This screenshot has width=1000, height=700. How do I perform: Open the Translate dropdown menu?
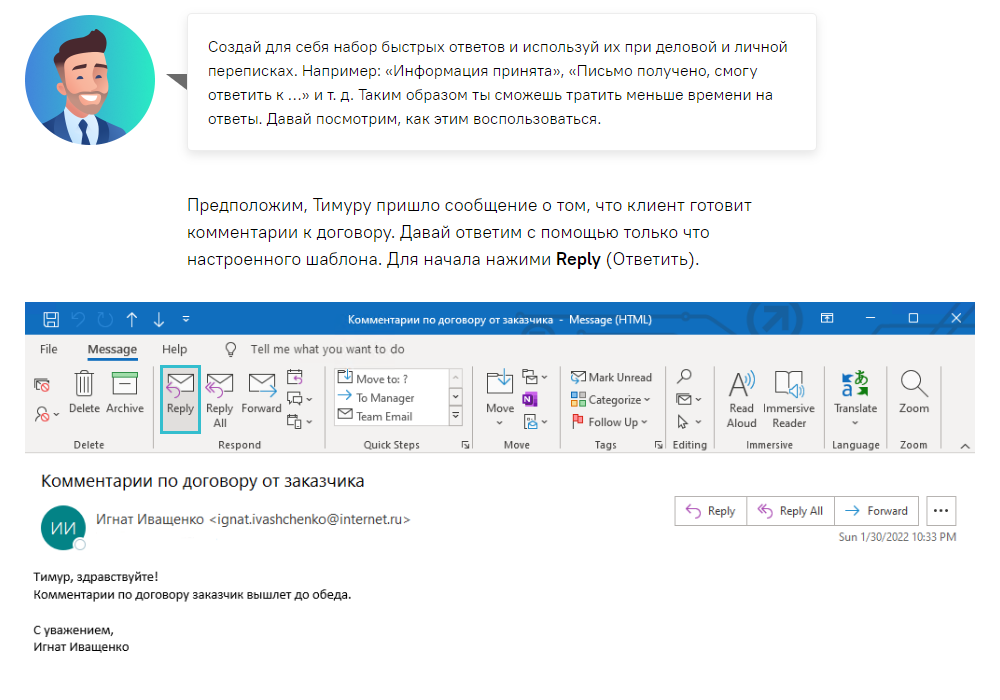click(x=855, y=422)
